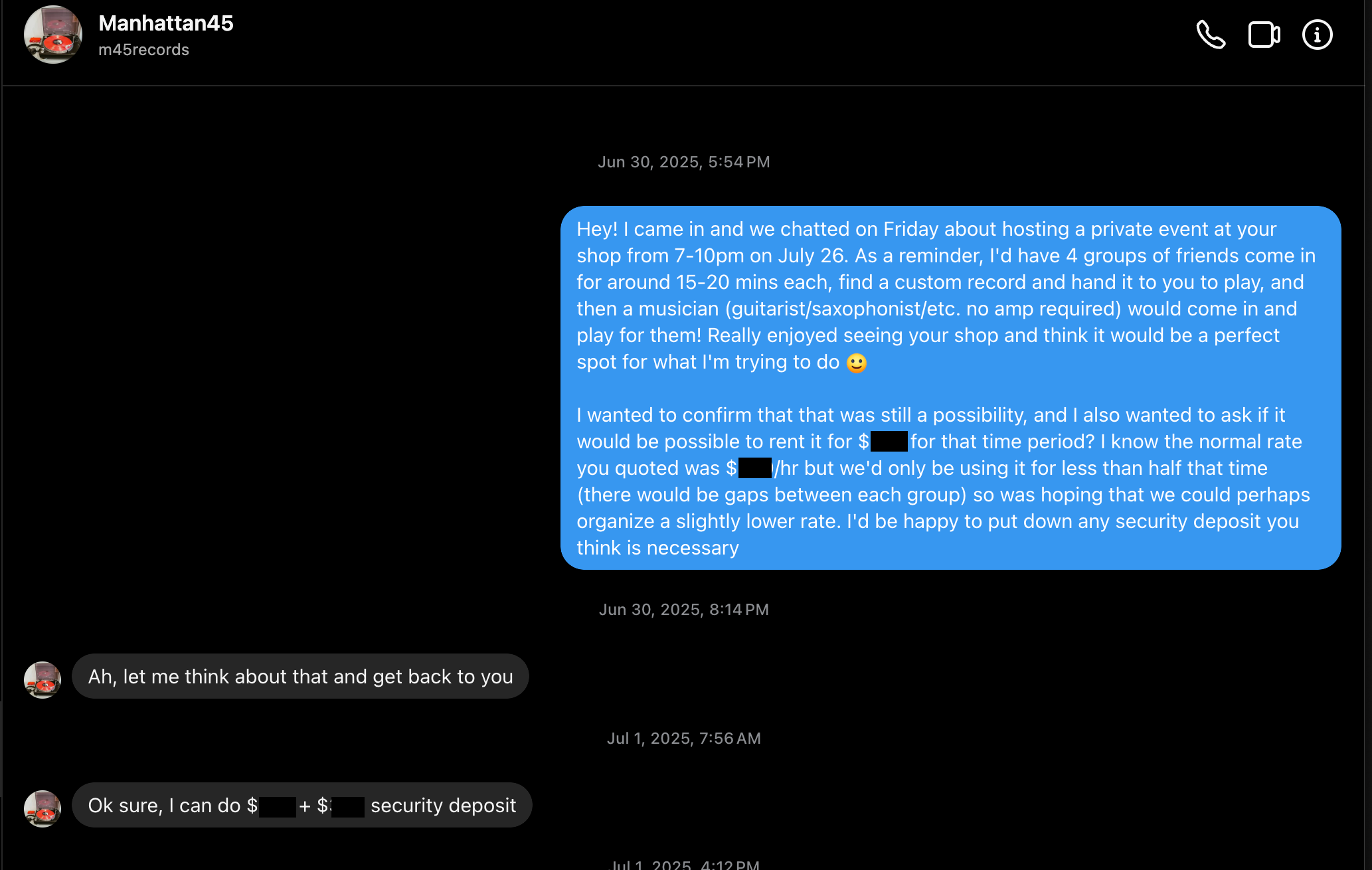Click the avatar beside "let me think" message
The height and width of the screenshot is (870, 1372).
pos(43,679)
